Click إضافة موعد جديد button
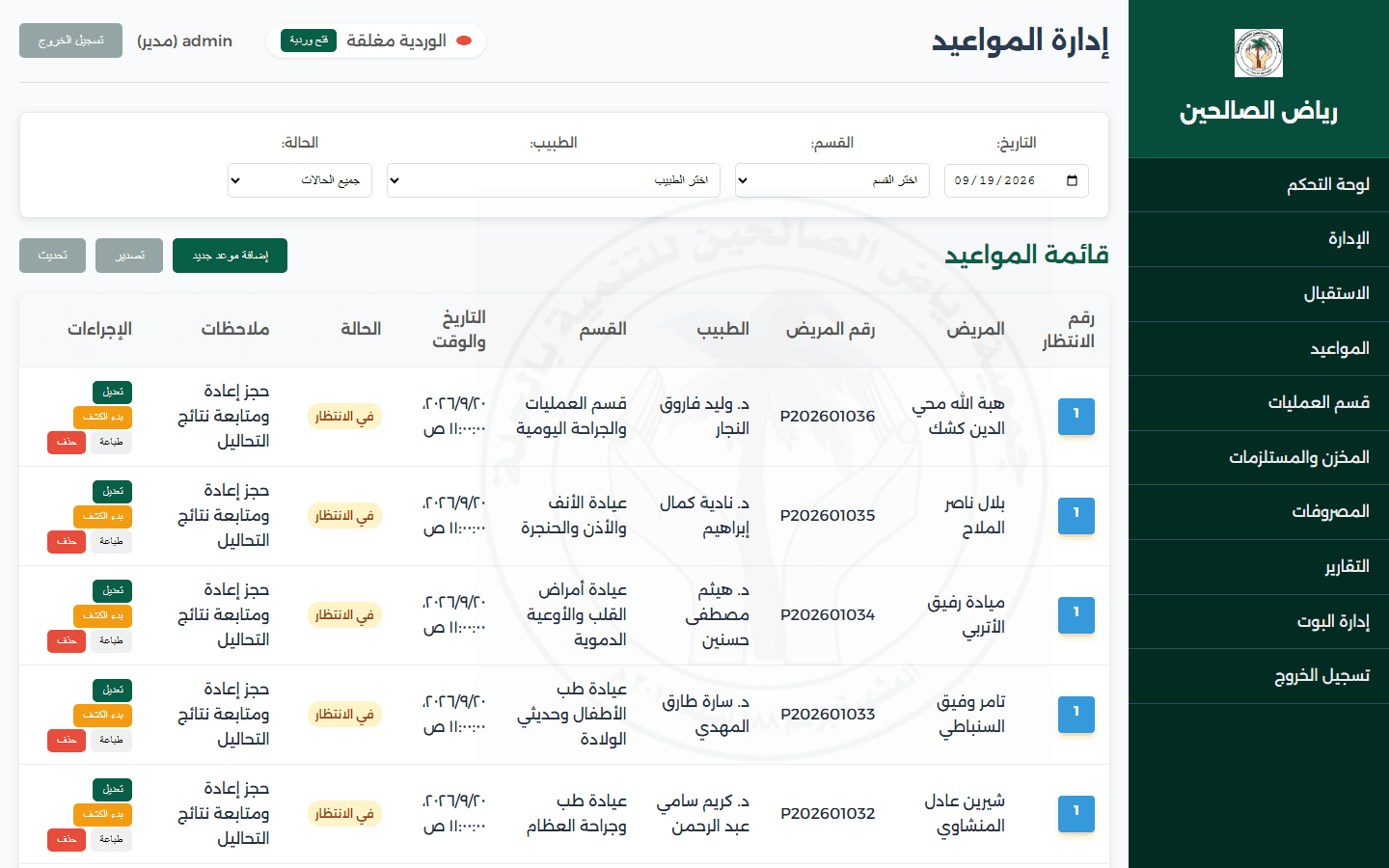The width and height of the screenshot is (1389, 868). [230, 256]
